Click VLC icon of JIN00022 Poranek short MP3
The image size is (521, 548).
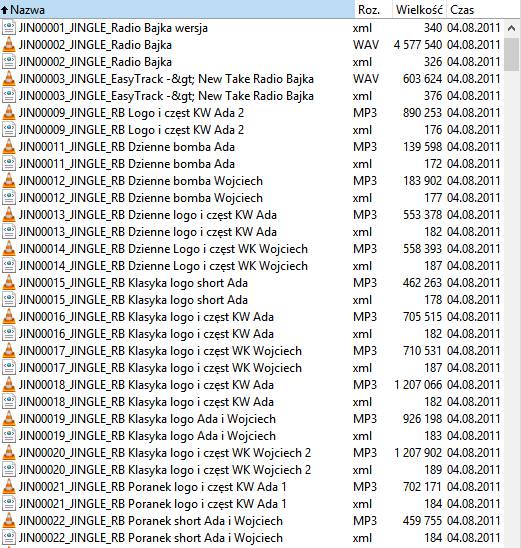click(x=9, y=521)
